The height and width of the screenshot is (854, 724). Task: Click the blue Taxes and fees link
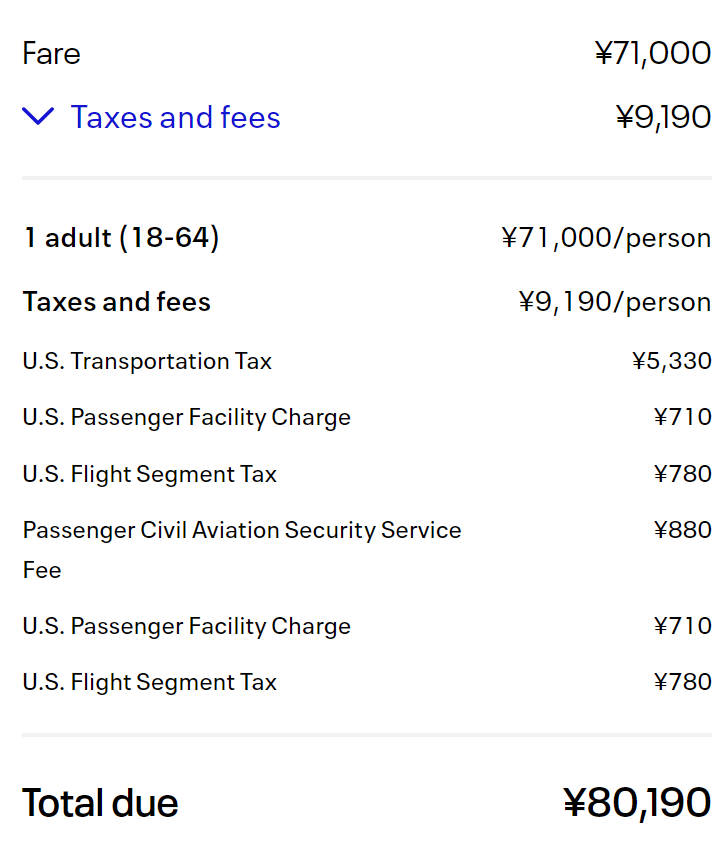tap(175, 117)
